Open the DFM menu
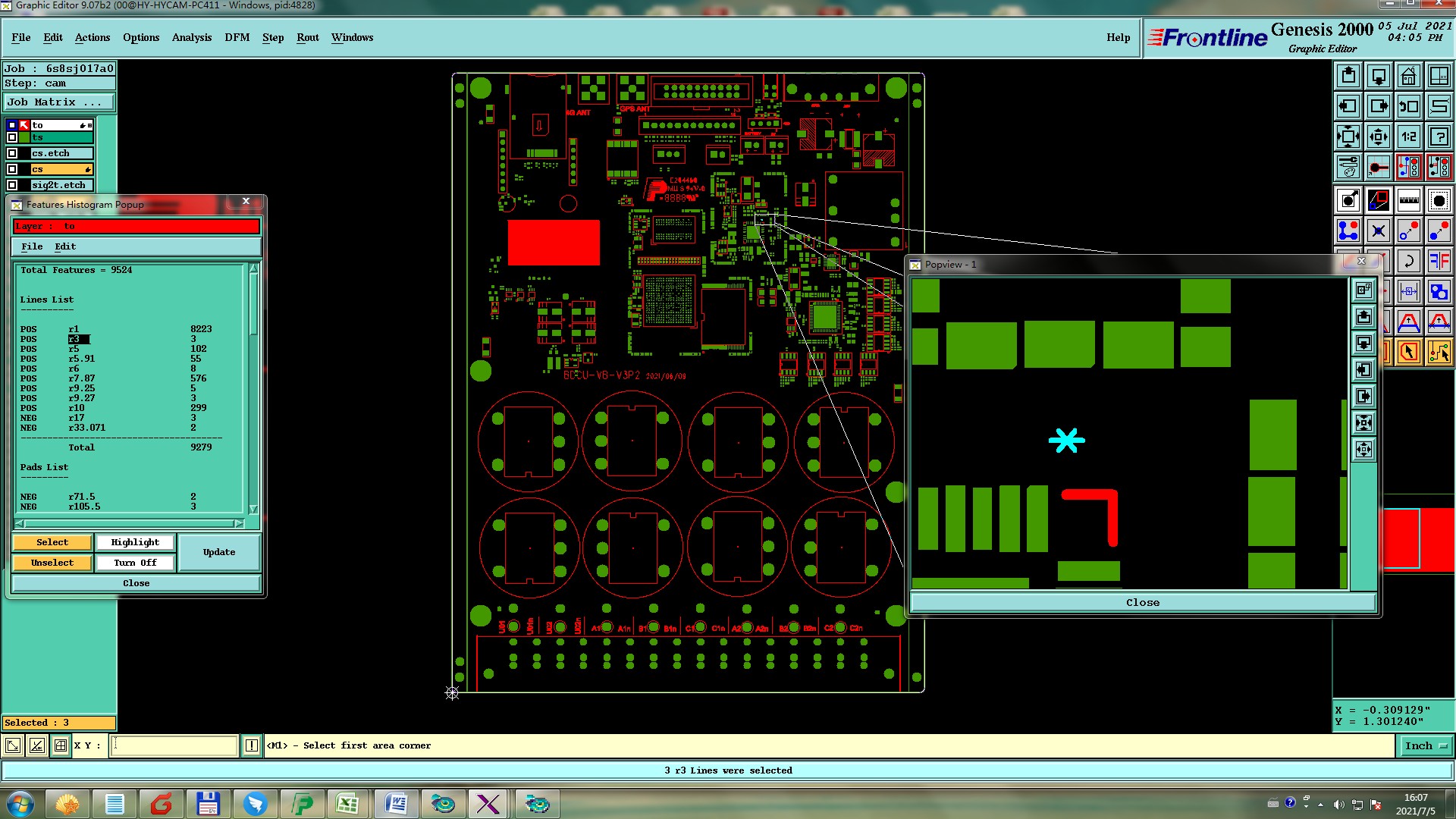Image resolution: width=1456 pixels, height=819 pixels. (x=237, y=37)
